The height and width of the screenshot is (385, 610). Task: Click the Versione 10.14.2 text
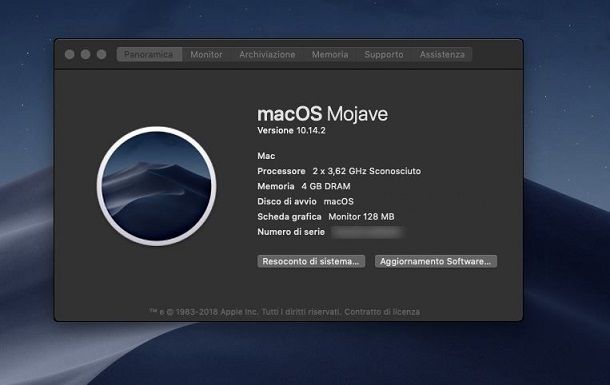(291, 131)
